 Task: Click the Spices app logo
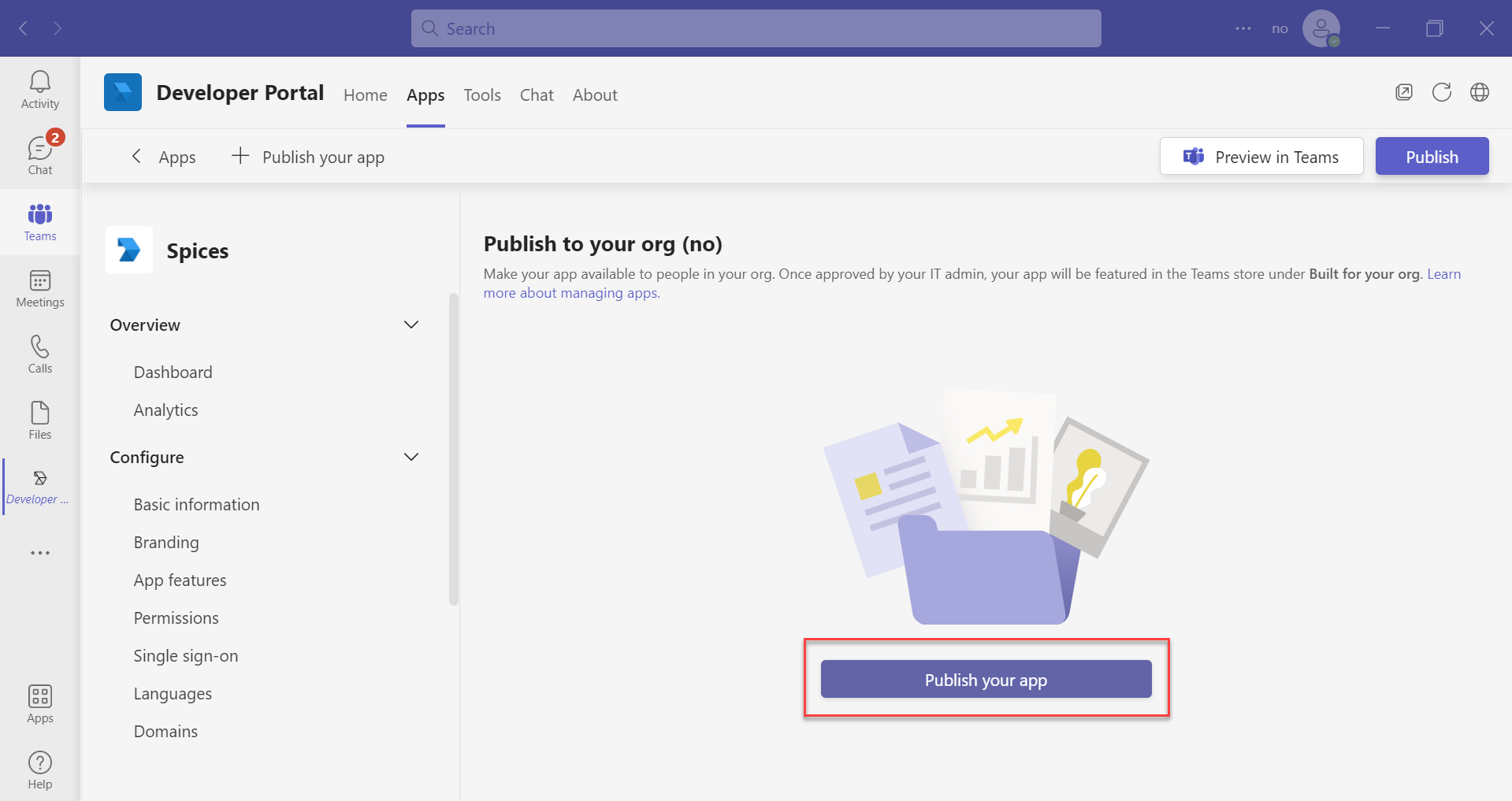129,250
